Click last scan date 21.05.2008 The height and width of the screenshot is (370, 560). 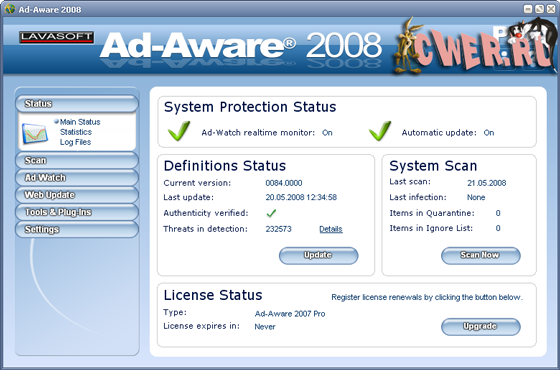coord(486,183)
